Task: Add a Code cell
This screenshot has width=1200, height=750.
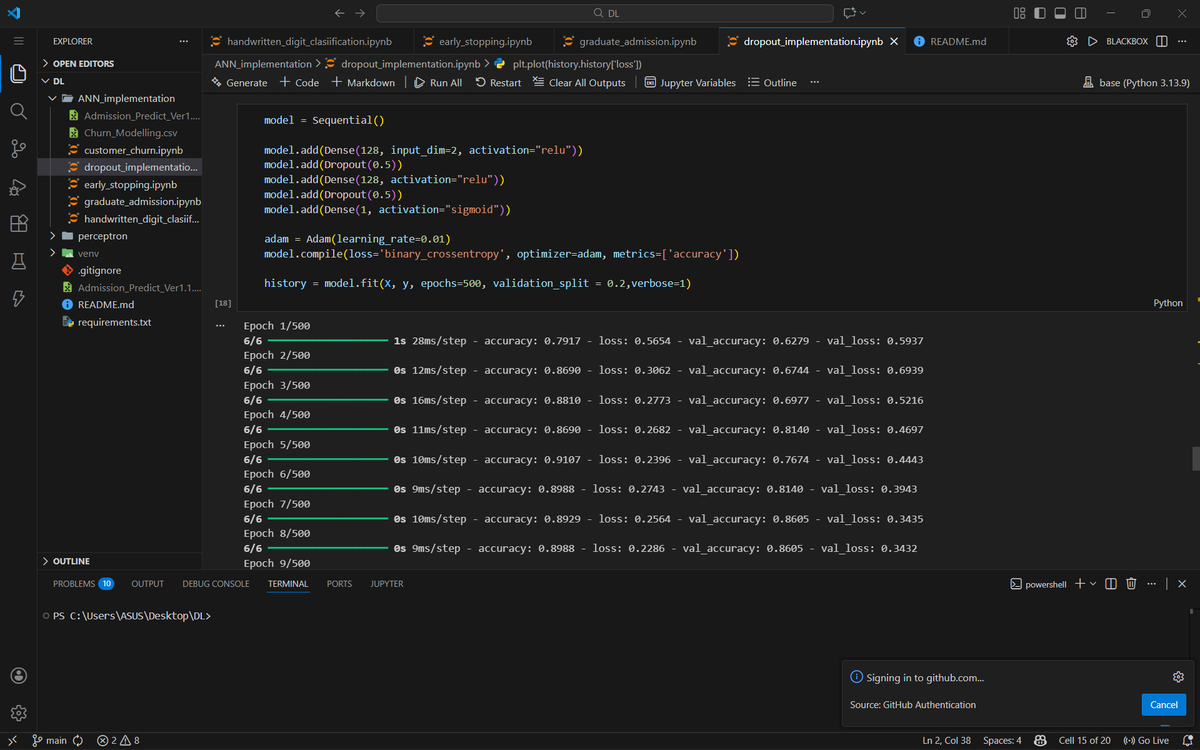Action: click(x=299, y=83)
